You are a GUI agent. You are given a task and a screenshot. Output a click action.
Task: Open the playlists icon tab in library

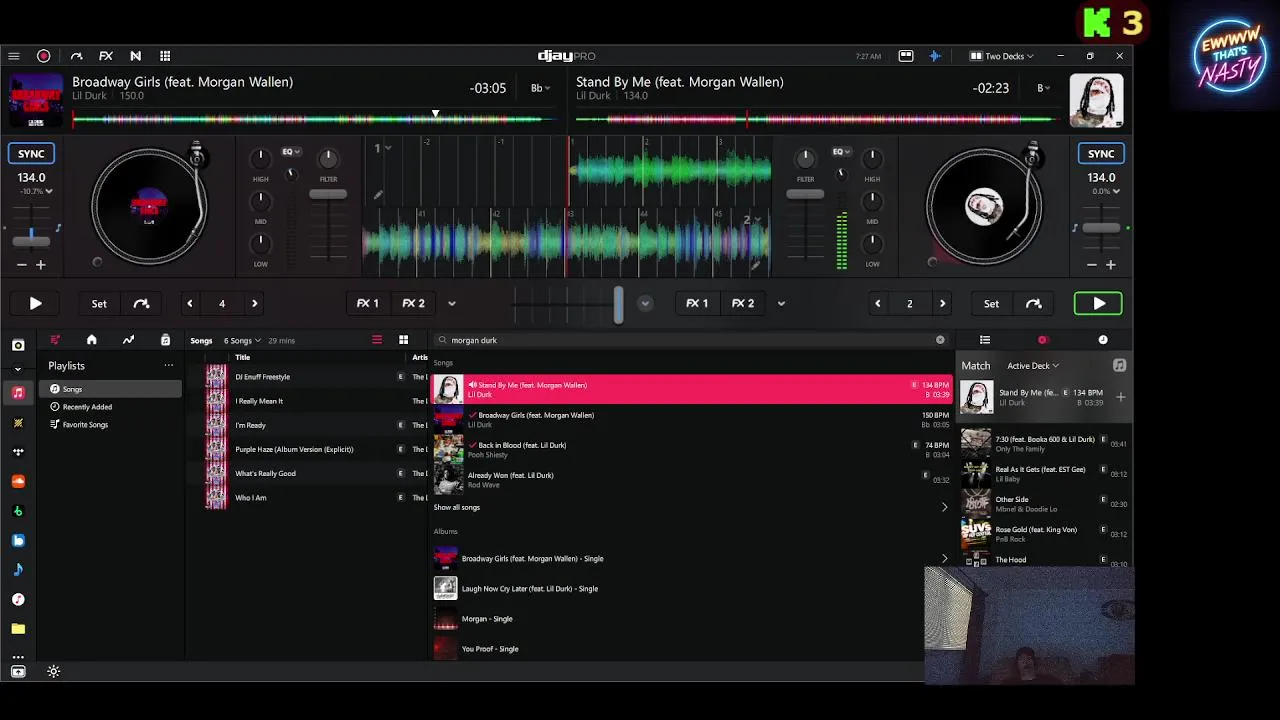pos(55,340)
